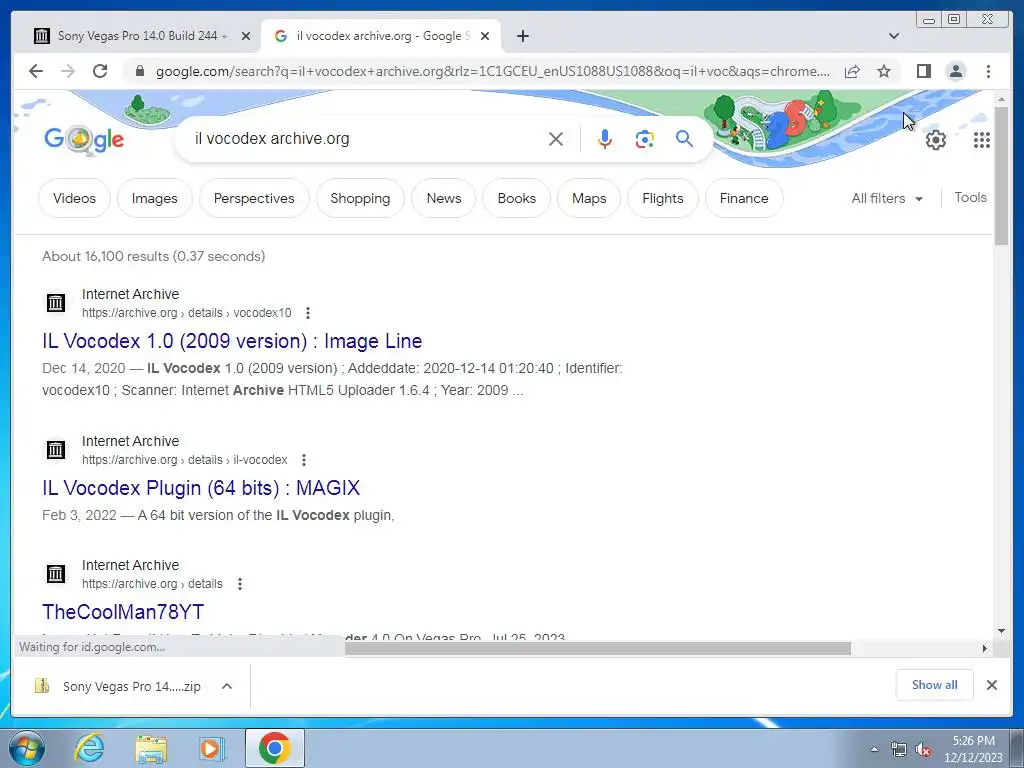1024x768 pixels.
Task: View site info via the padlock
Action: coord(139,71)
